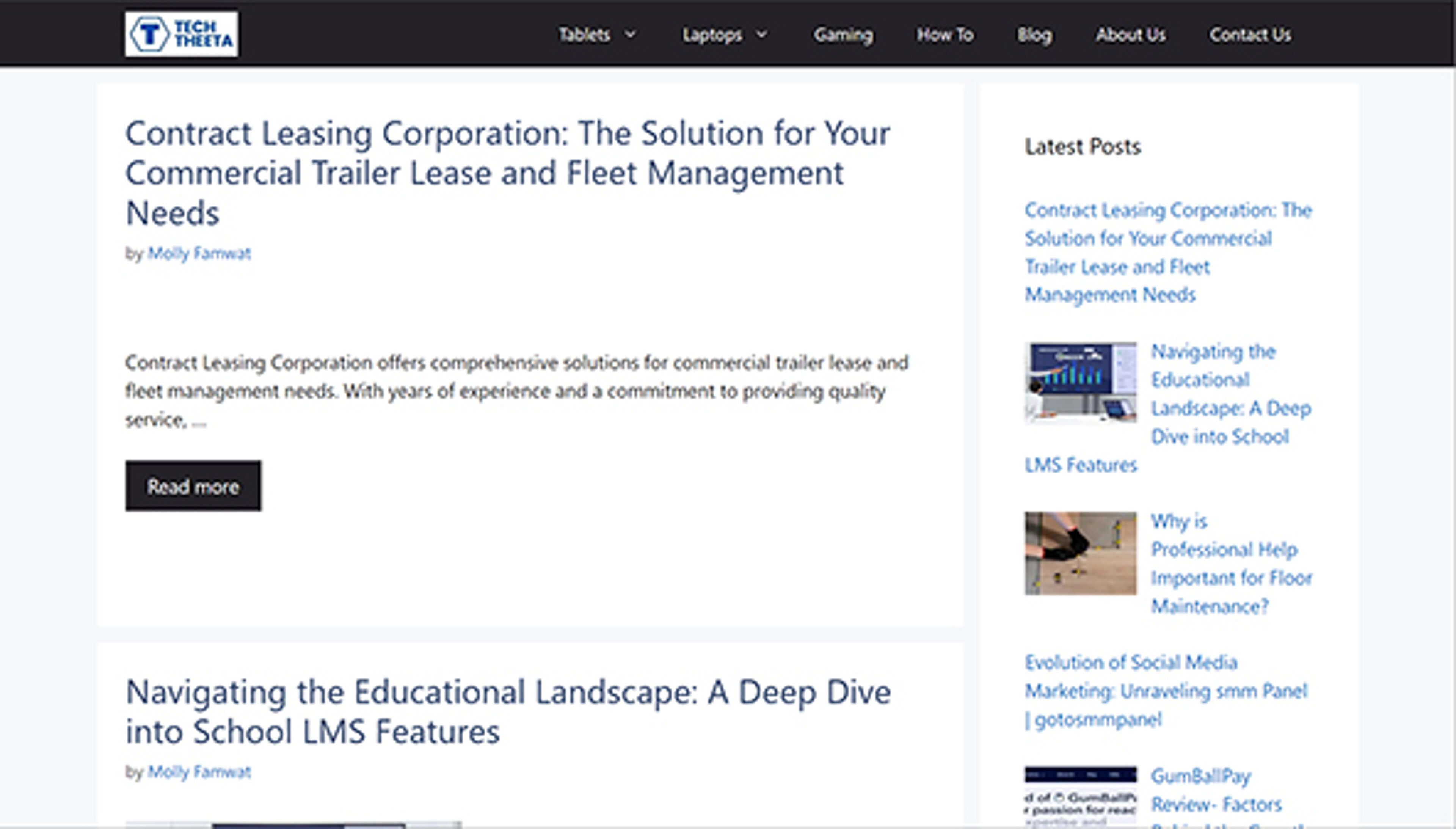Expand the Tablets menu chevron

coord(630,35)
